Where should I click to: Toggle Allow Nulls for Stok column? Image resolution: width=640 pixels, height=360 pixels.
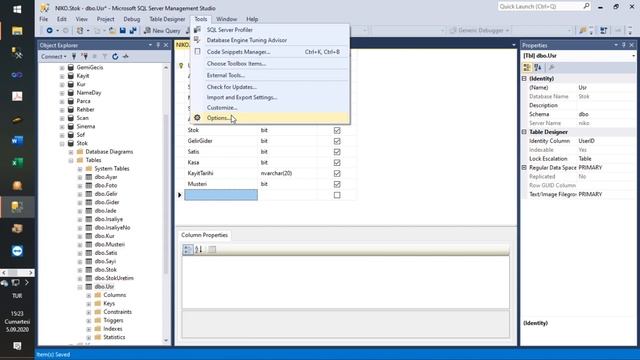coord(337,131)
